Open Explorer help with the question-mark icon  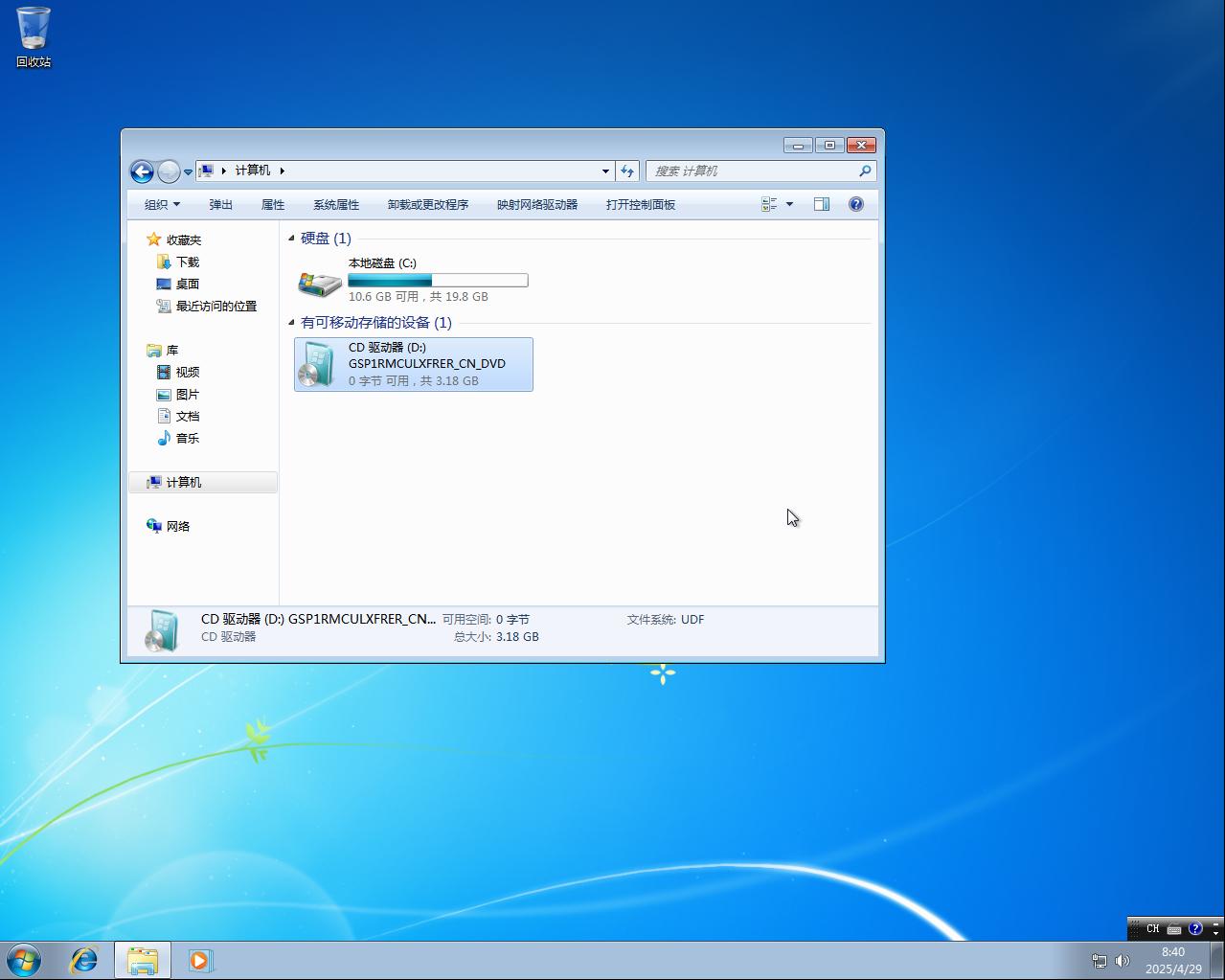click(x=856, y=204)
